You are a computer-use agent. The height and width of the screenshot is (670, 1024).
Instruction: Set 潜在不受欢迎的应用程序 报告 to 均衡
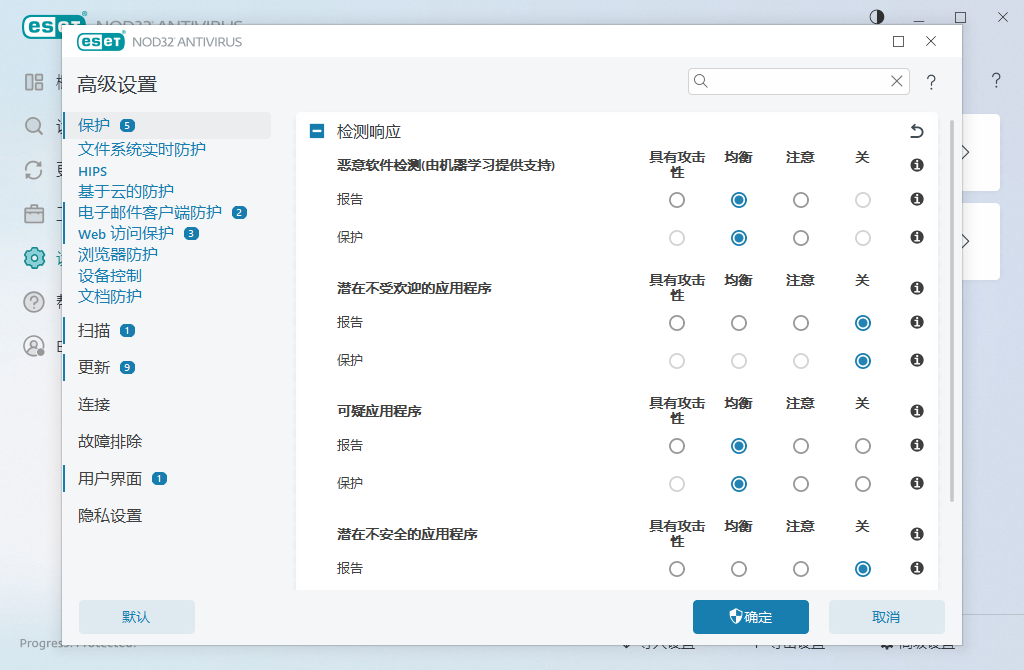[x=739, y=323]
